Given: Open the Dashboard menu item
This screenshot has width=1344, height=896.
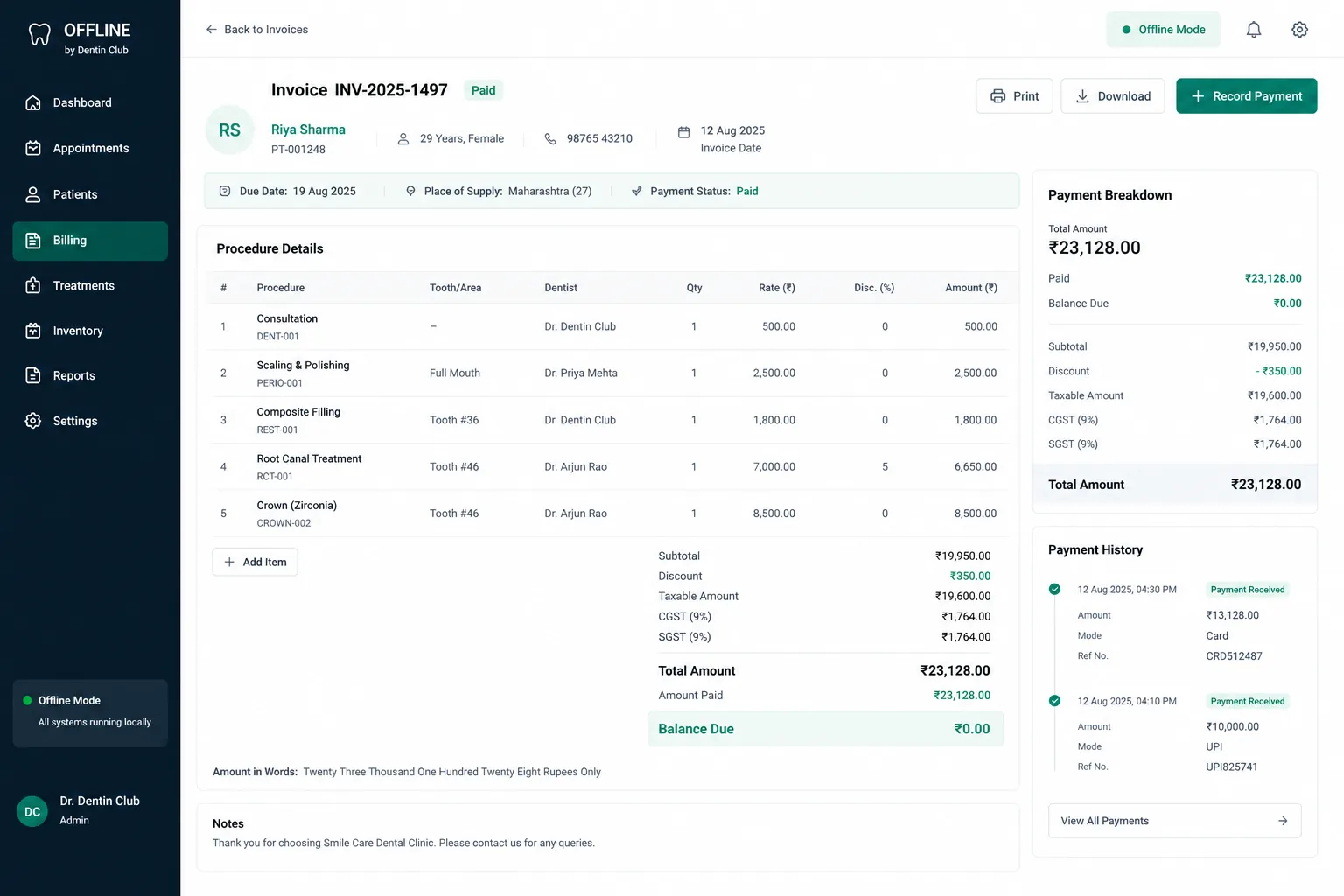Looking at the screenshot, I should pyautogui.click(x=90, y=102).
